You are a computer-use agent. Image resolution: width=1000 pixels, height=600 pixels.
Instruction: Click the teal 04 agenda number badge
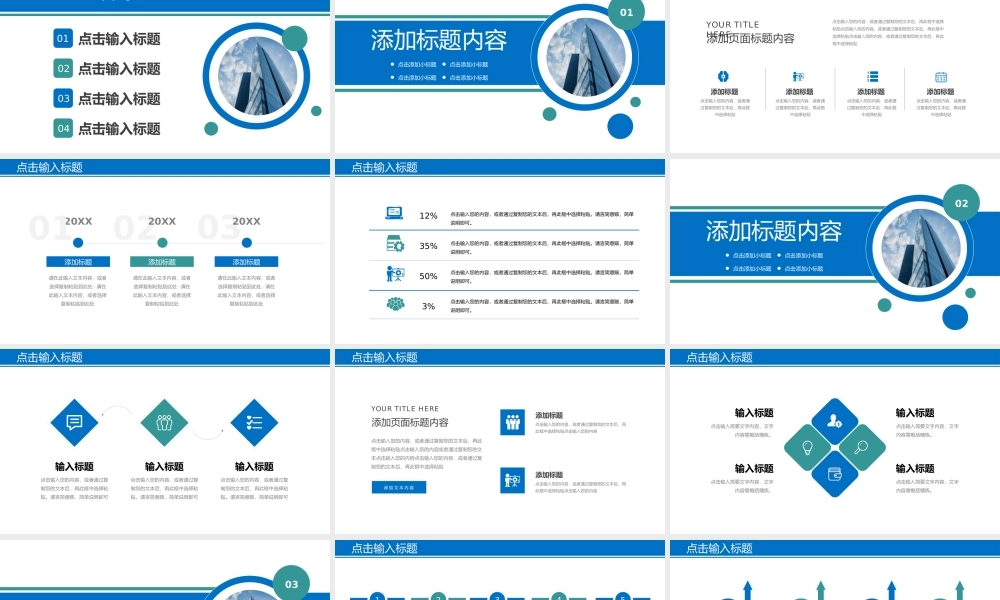coord(63,128)
